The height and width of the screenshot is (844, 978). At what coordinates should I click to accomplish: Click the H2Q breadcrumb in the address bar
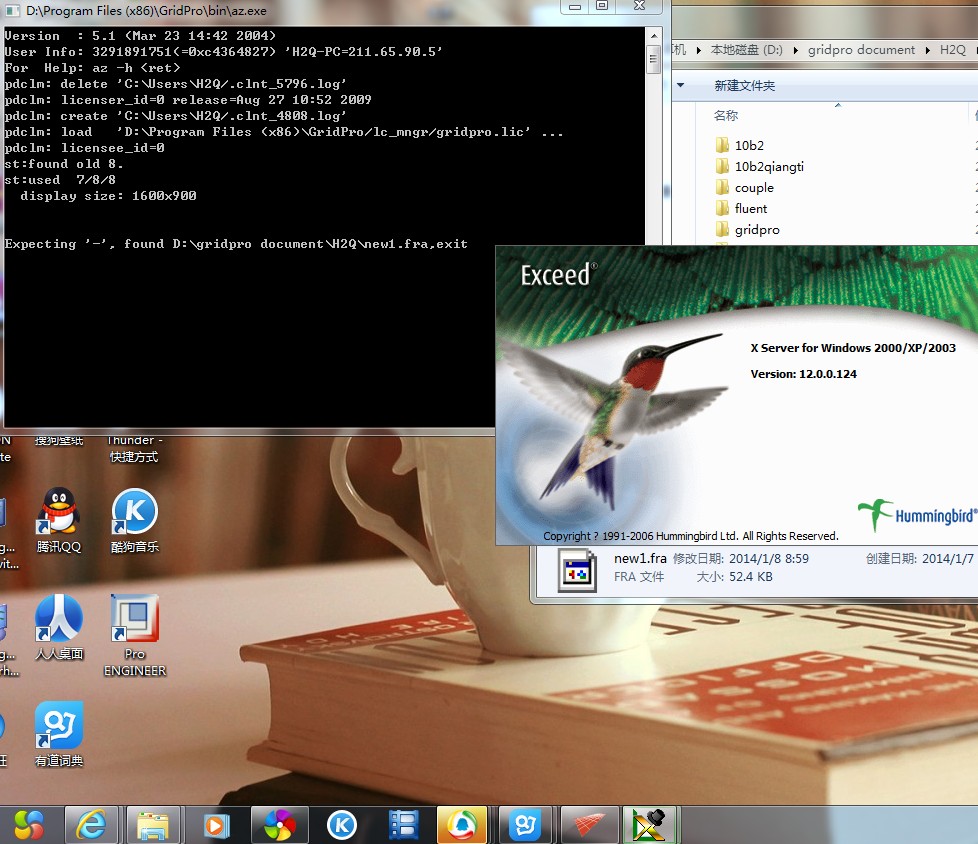[x=952, y=50]
